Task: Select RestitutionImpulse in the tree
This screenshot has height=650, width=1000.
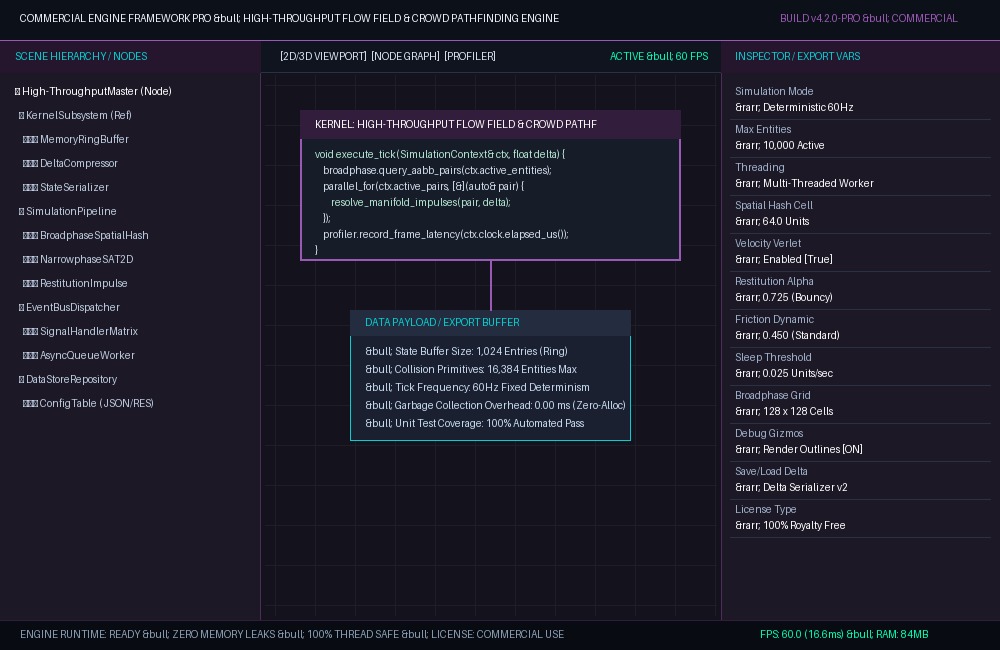Action: click(x=75, y=283)
